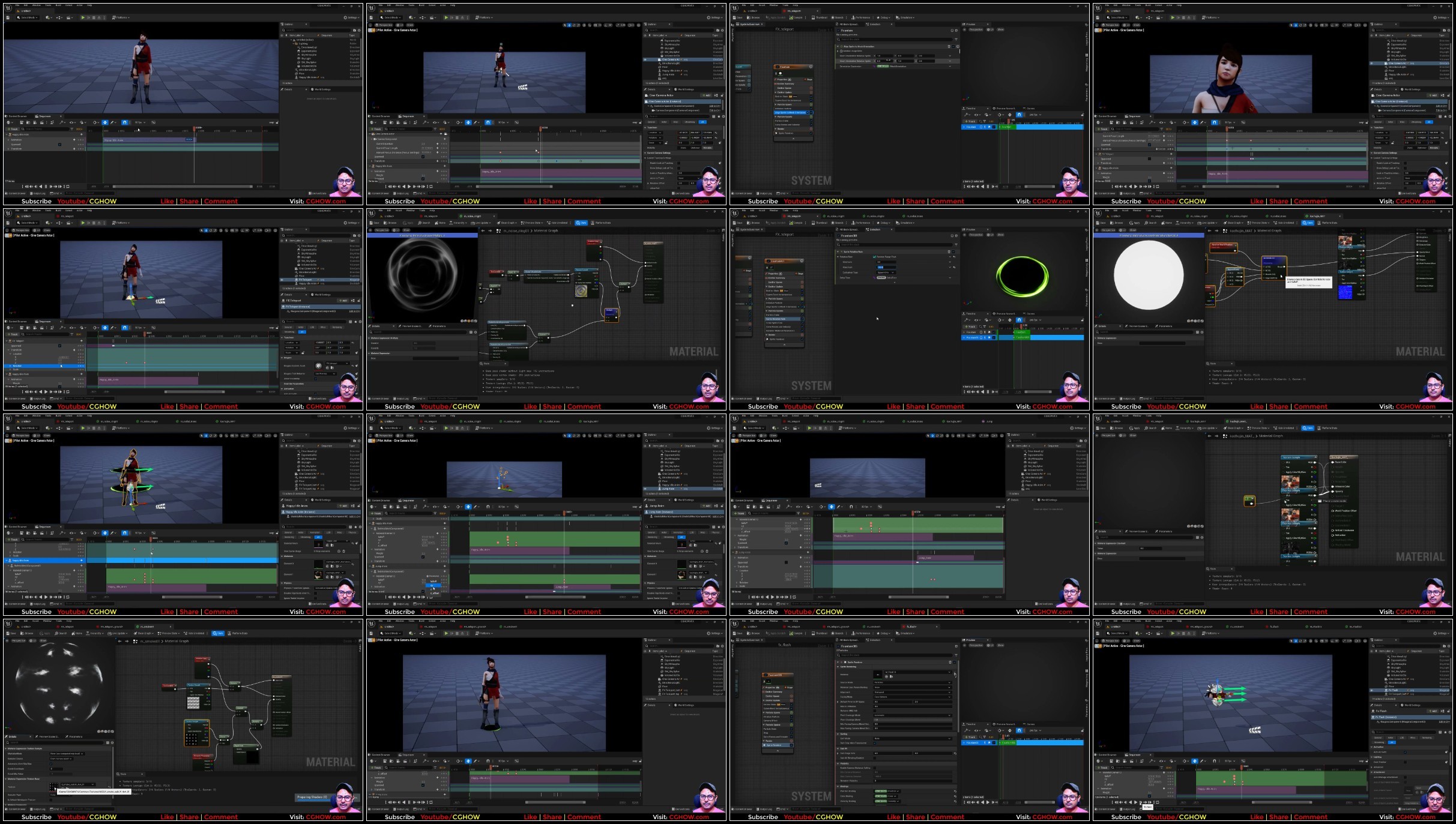
Task: Click blue noise texture thumbnail in kachujin_MAT graph
Action: pyautogui.click(x=1346, y=293)
